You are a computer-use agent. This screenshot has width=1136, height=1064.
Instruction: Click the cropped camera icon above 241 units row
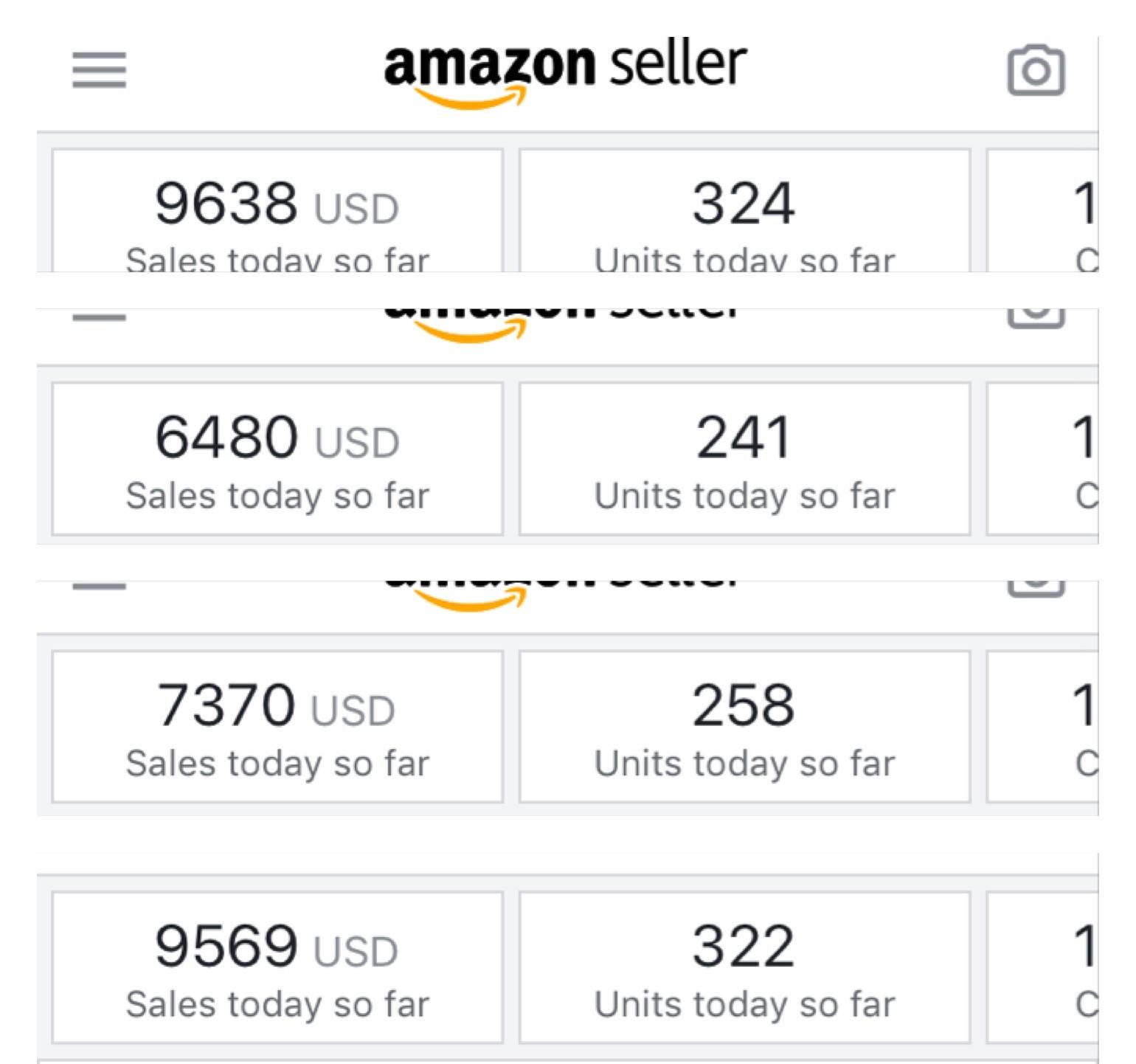(1036, 317)
